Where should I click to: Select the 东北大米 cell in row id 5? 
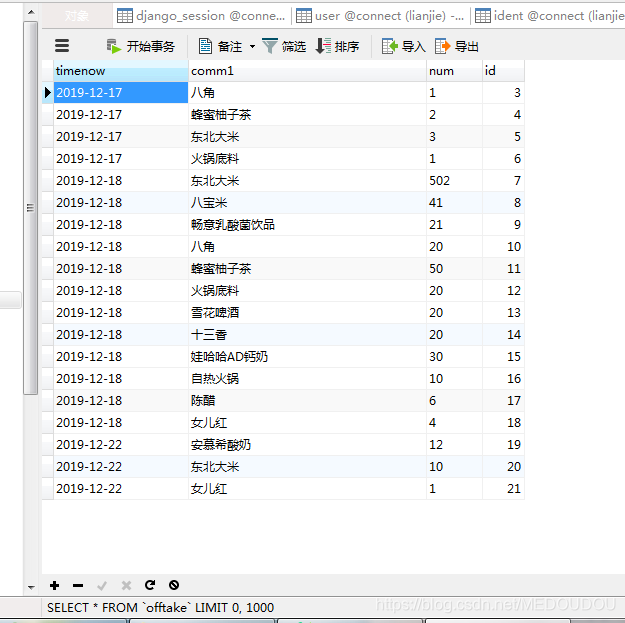(x=307, y=137)
